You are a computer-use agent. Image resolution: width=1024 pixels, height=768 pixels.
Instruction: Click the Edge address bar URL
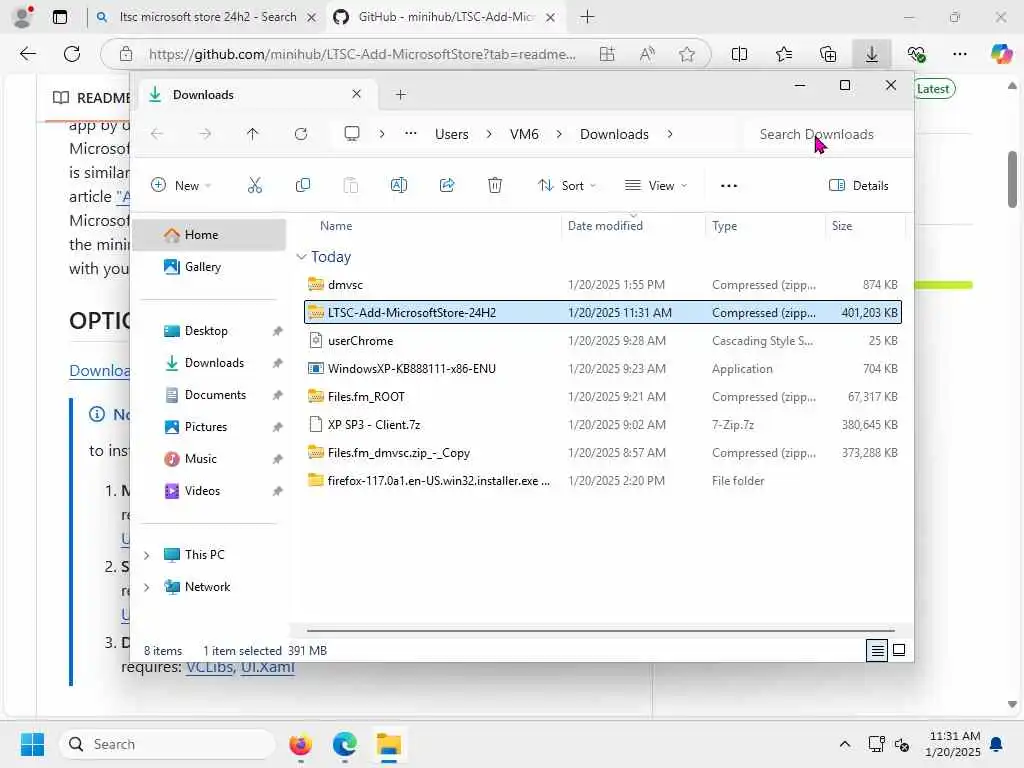(x=362, y=54)
